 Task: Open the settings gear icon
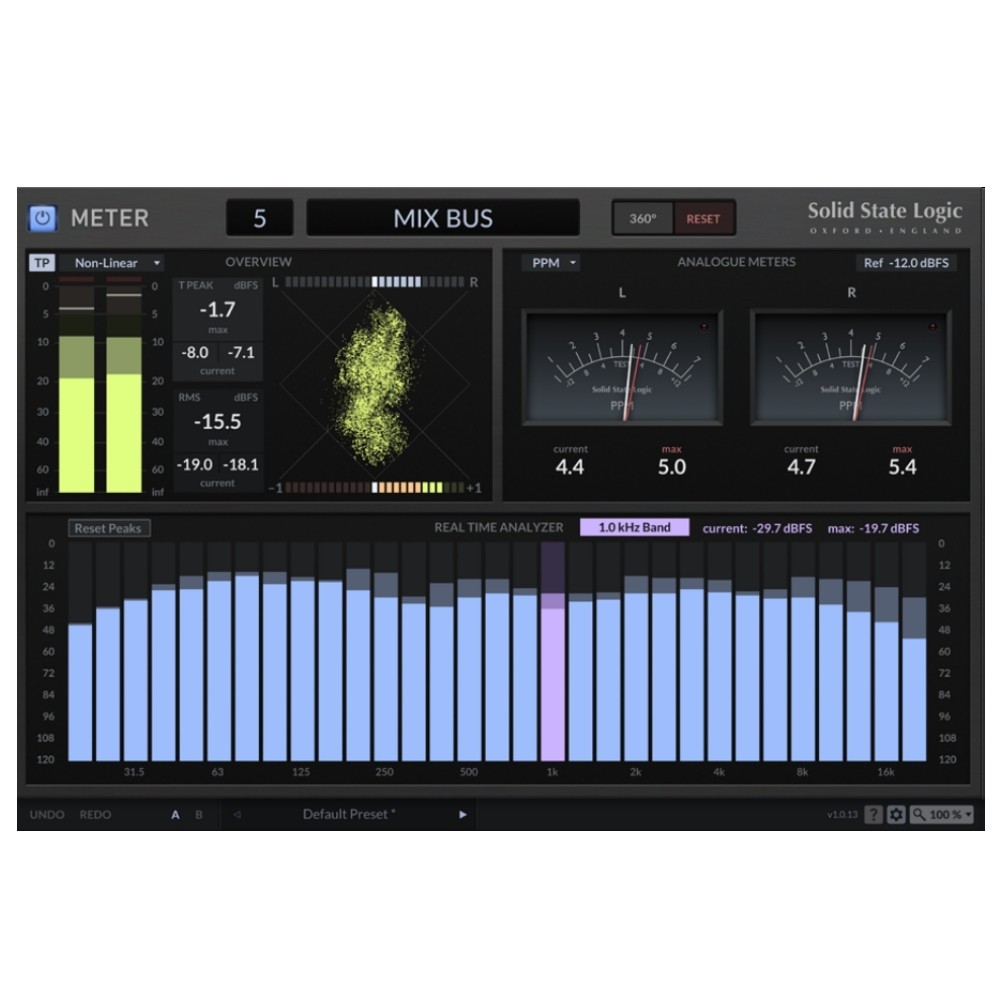[896, 814]
